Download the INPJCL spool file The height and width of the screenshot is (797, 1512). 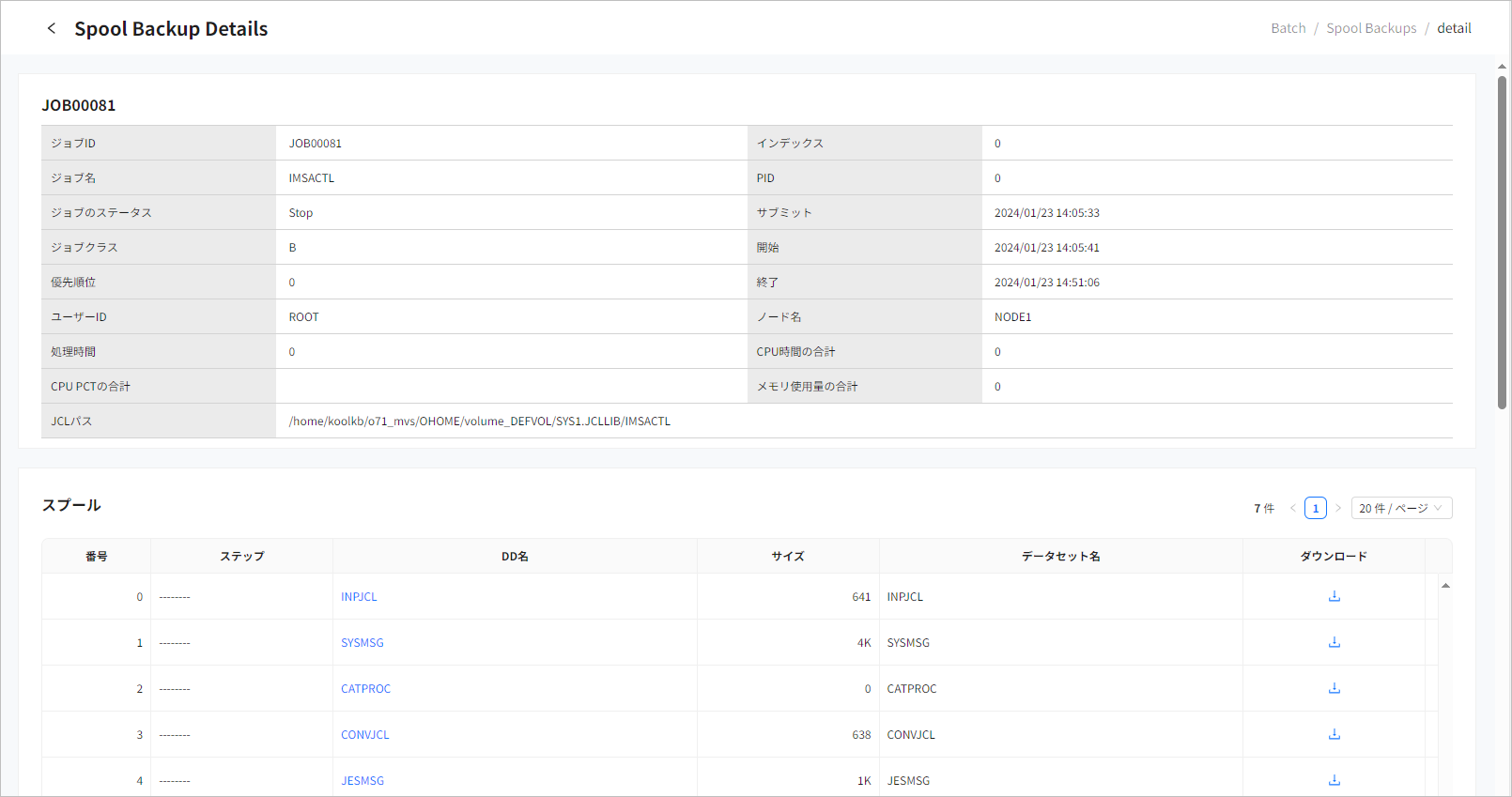tap(1334, 596)
